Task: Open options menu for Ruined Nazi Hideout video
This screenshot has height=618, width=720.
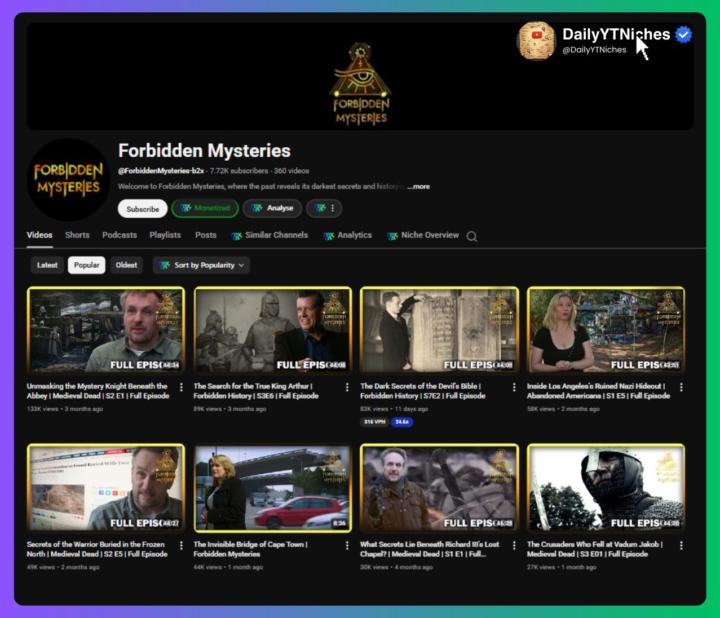Action: [x=681, y=387]
